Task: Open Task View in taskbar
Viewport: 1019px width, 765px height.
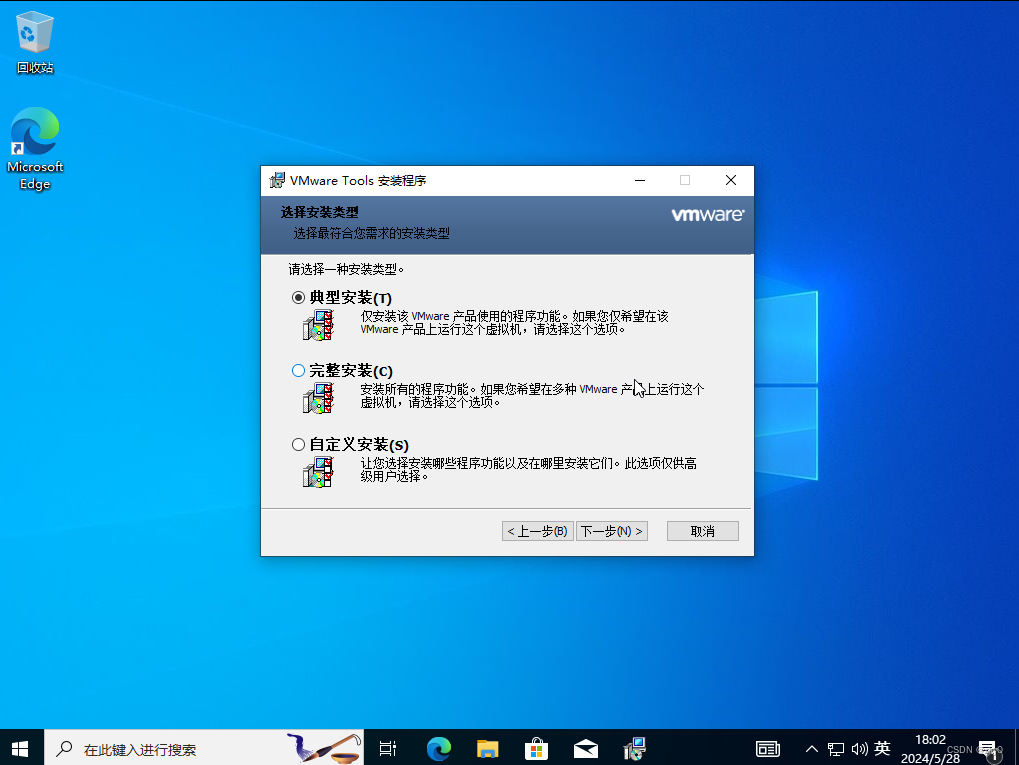Action: click(x=388, y=749)
